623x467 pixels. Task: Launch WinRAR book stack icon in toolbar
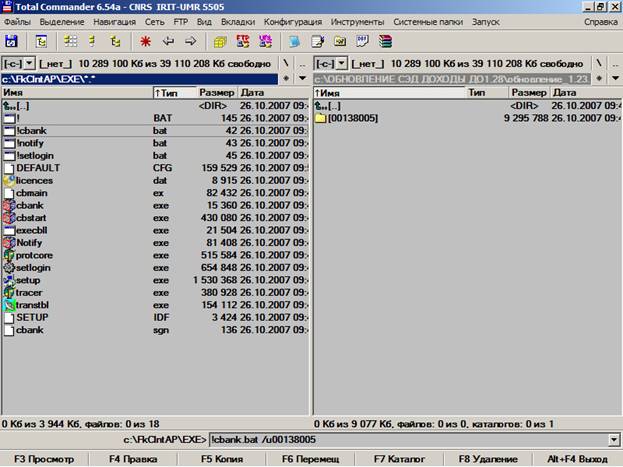coord(385,41)
